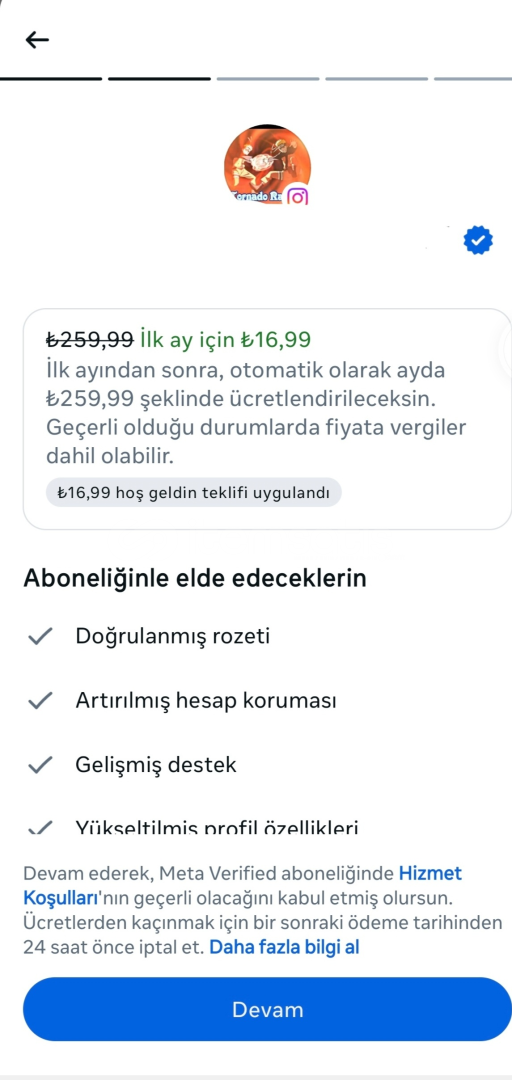Click the profile picture thumbnail
This screenshot has width=512, height=1080.
[x=267, y=165]
